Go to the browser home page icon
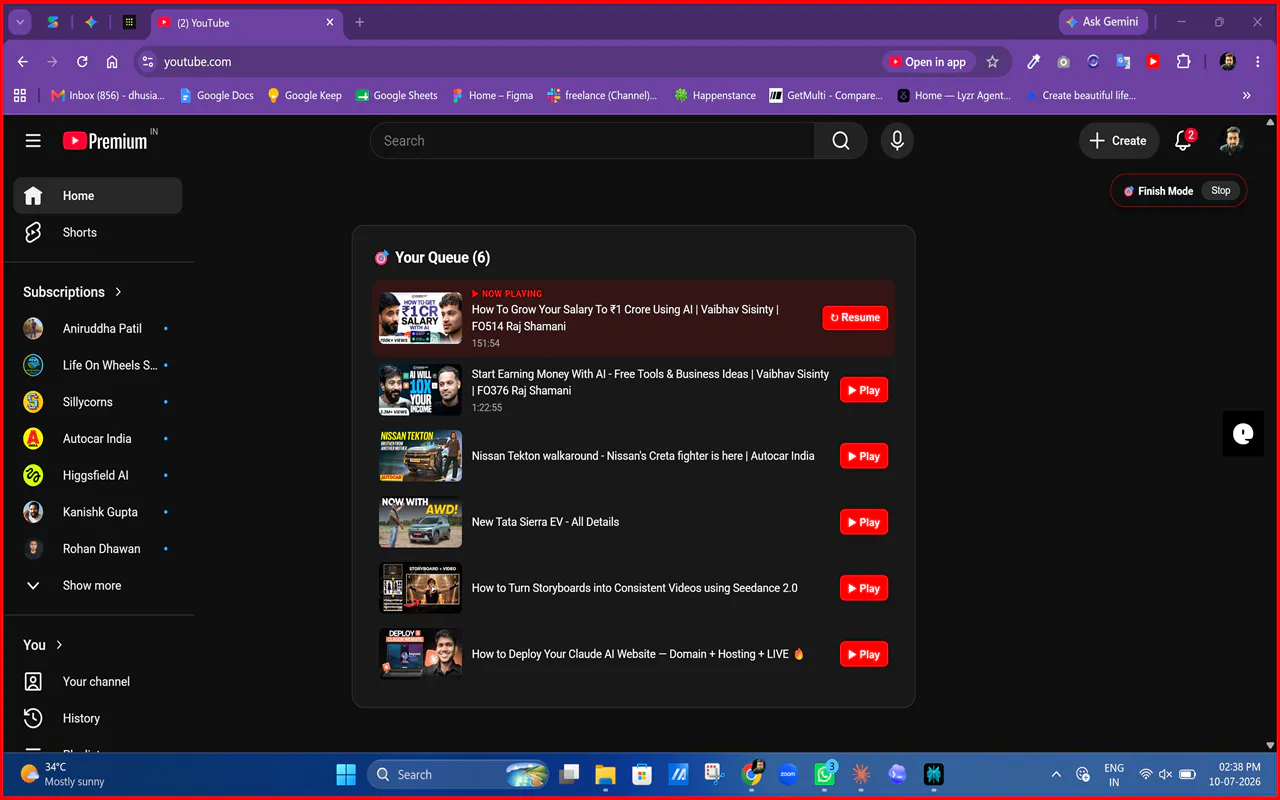 (112, 62)
